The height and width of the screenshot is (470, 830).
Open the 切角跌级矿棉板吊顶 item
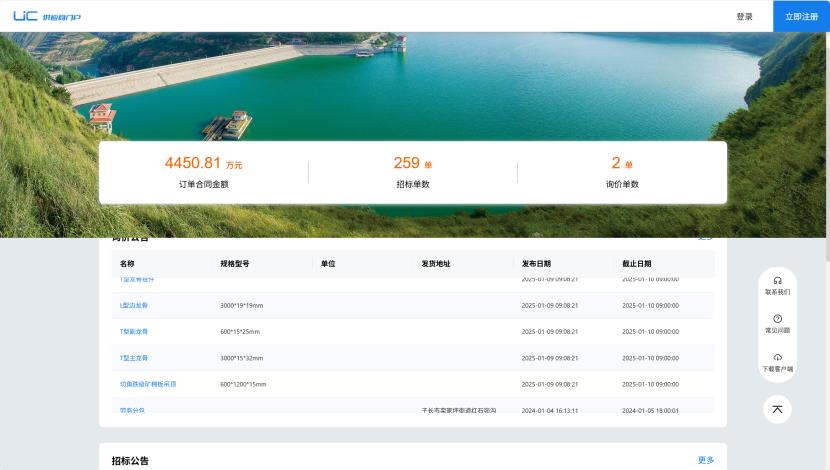tap(148, 384)
